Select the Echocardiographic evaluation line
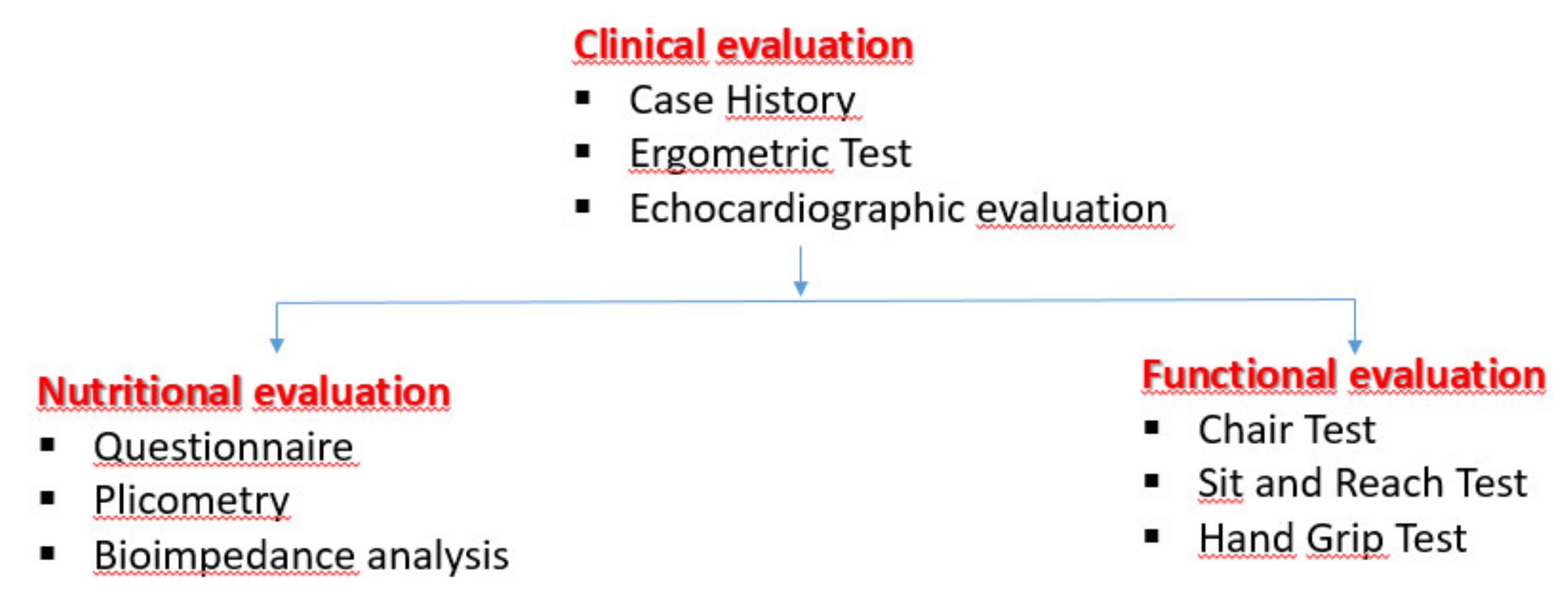This screenshot has width=1568, height=605. (898, 209)
